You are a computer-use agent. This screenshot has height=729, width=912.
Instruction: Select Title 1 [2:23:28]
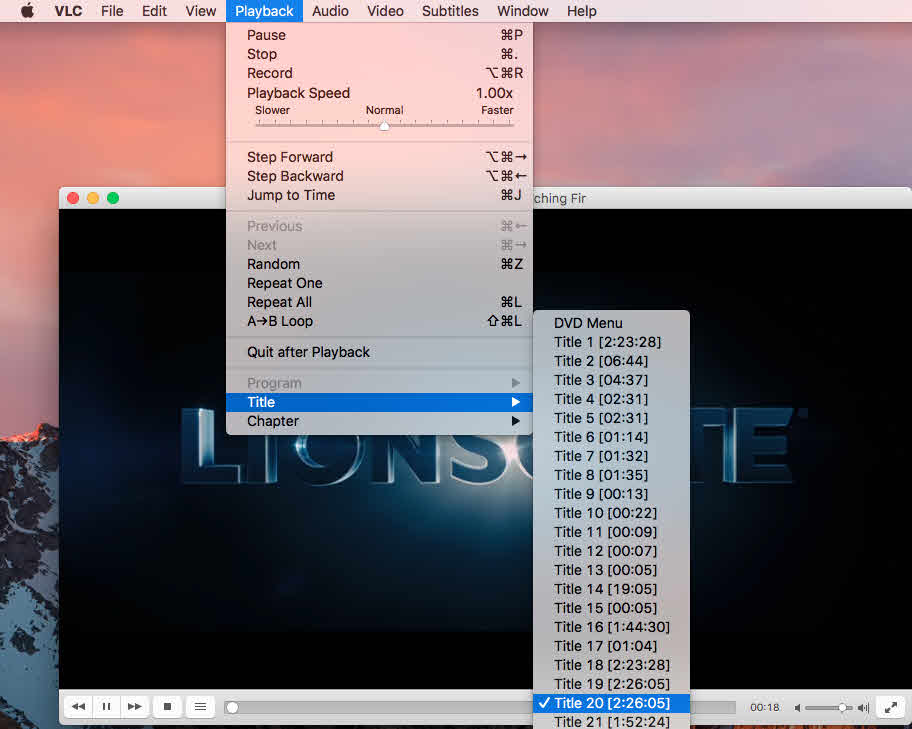611,342
